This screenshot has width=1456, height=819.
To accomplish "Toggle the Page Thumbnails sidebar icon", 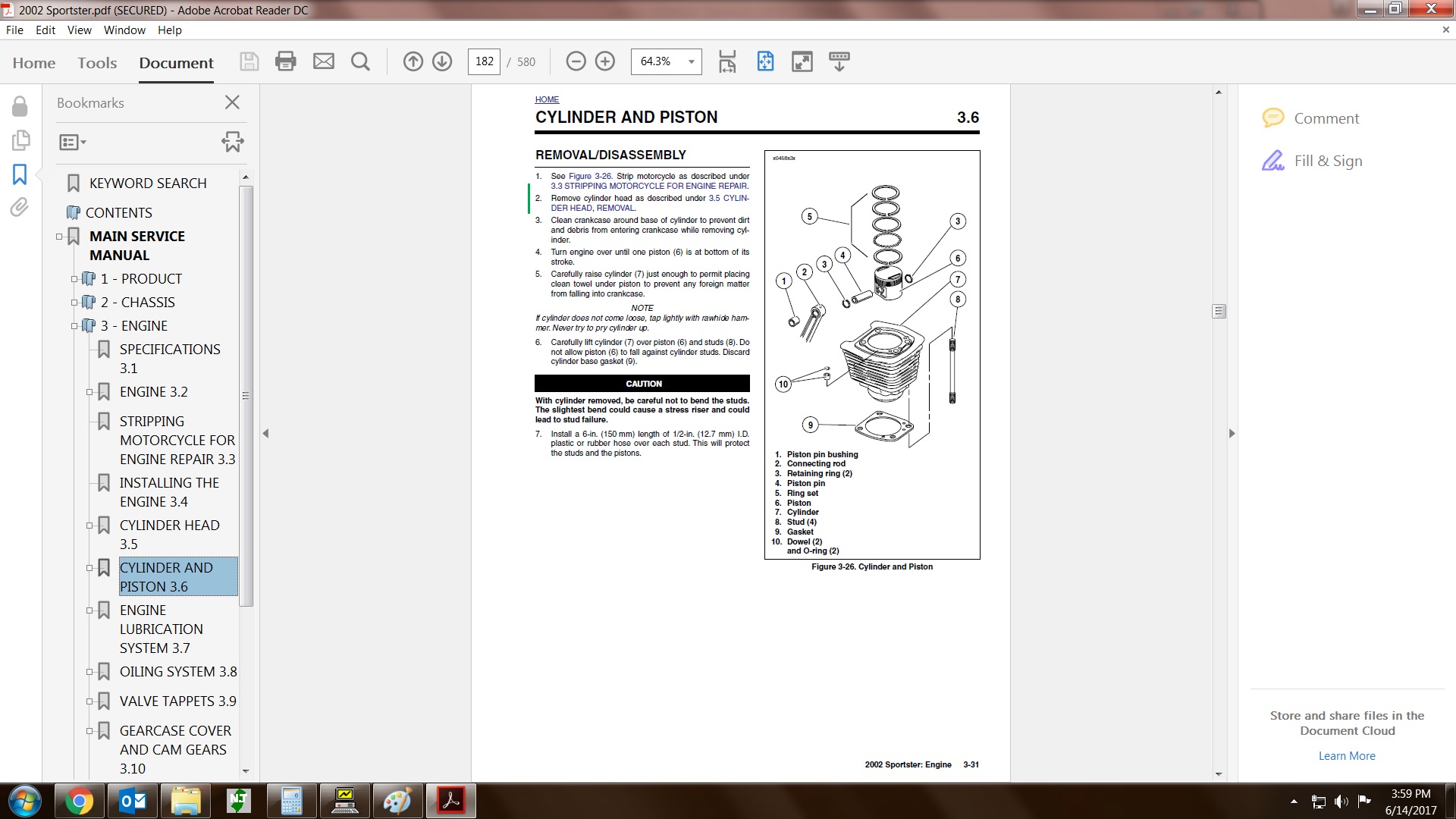I will pyautogui.click(x=20, y=140).
